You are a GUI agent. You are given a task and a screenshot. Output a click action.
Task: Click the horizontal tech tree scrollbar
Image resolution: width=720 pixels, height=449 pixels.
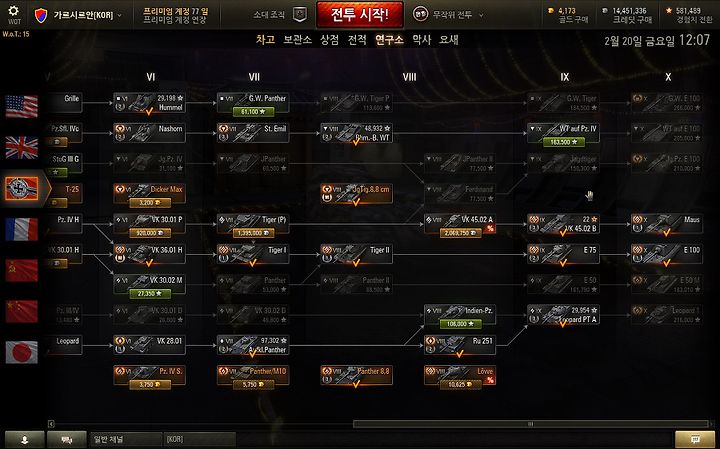coord(530,424)
